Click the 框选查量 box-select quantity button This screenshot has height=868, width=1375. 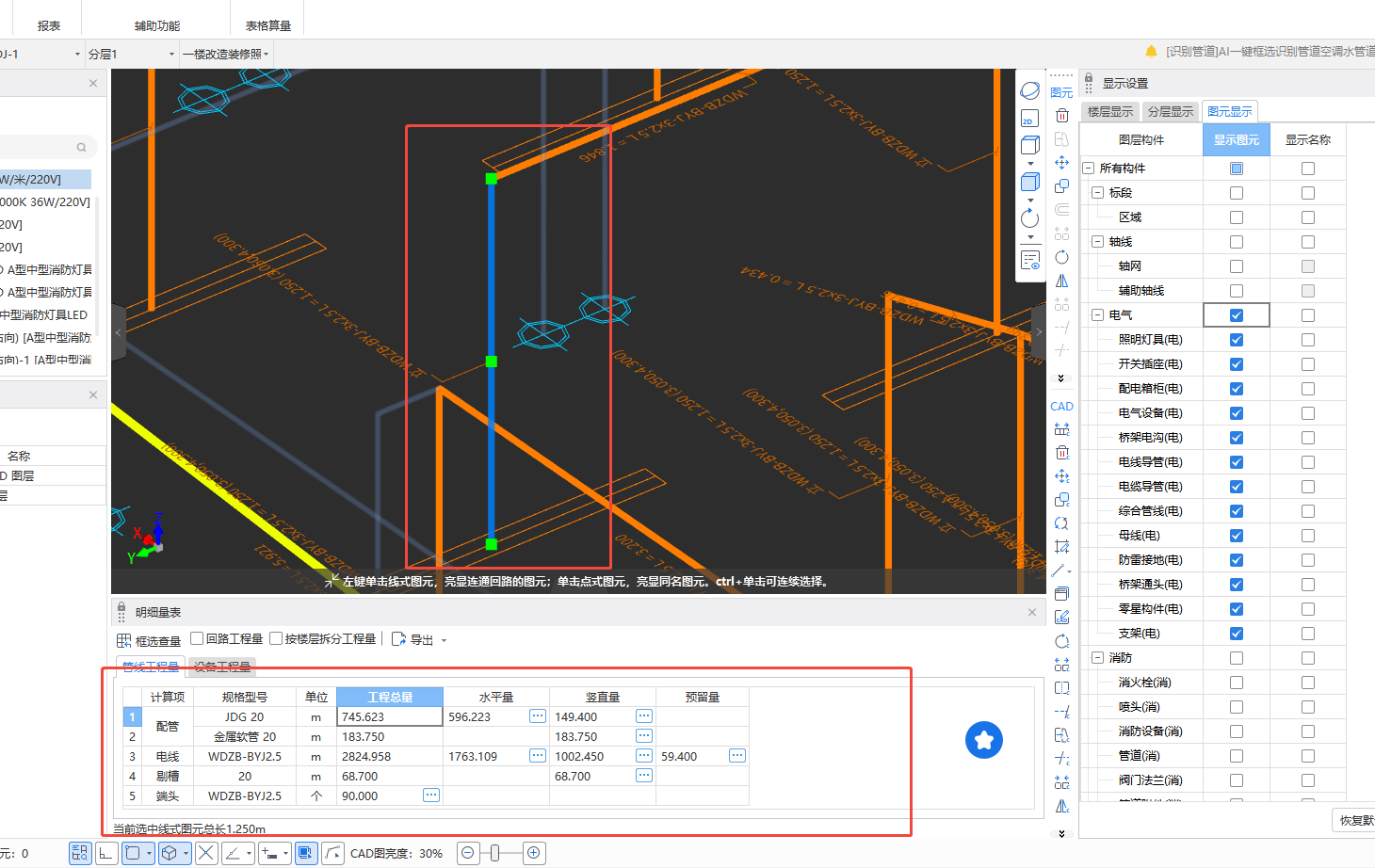(x=149, y=640)
